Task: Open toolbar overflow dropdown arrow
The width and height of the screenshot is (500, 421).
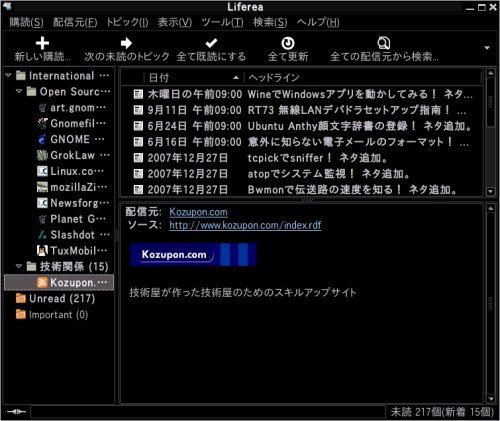Action: (x=487, y=48)
